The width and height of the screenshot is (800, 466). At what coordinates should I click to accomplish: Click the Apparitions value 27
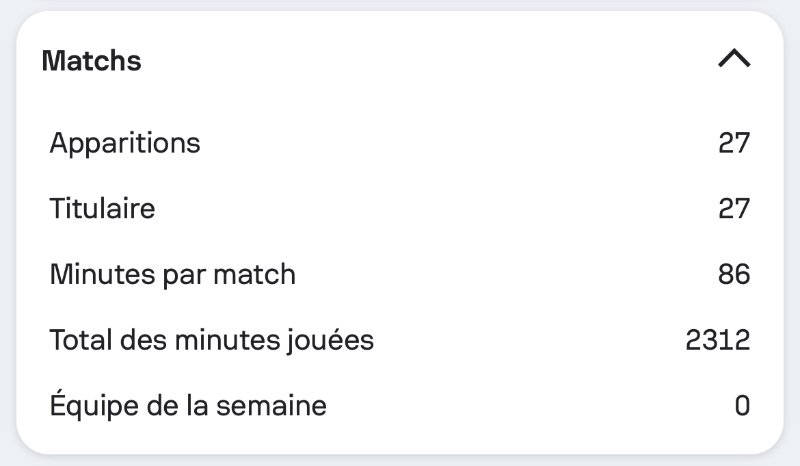click(x=734, y=143)
